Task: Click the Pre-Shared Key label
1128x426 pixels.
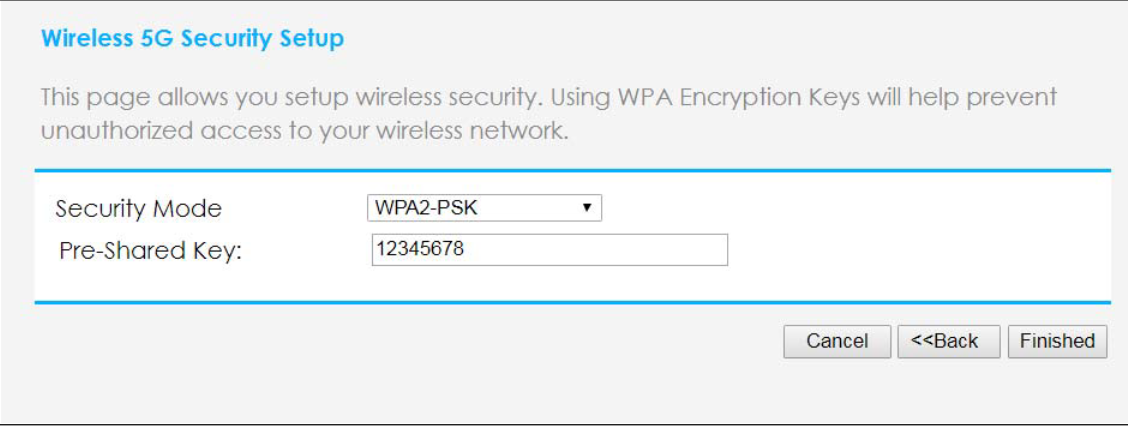Action: click(x=151, y=251)
